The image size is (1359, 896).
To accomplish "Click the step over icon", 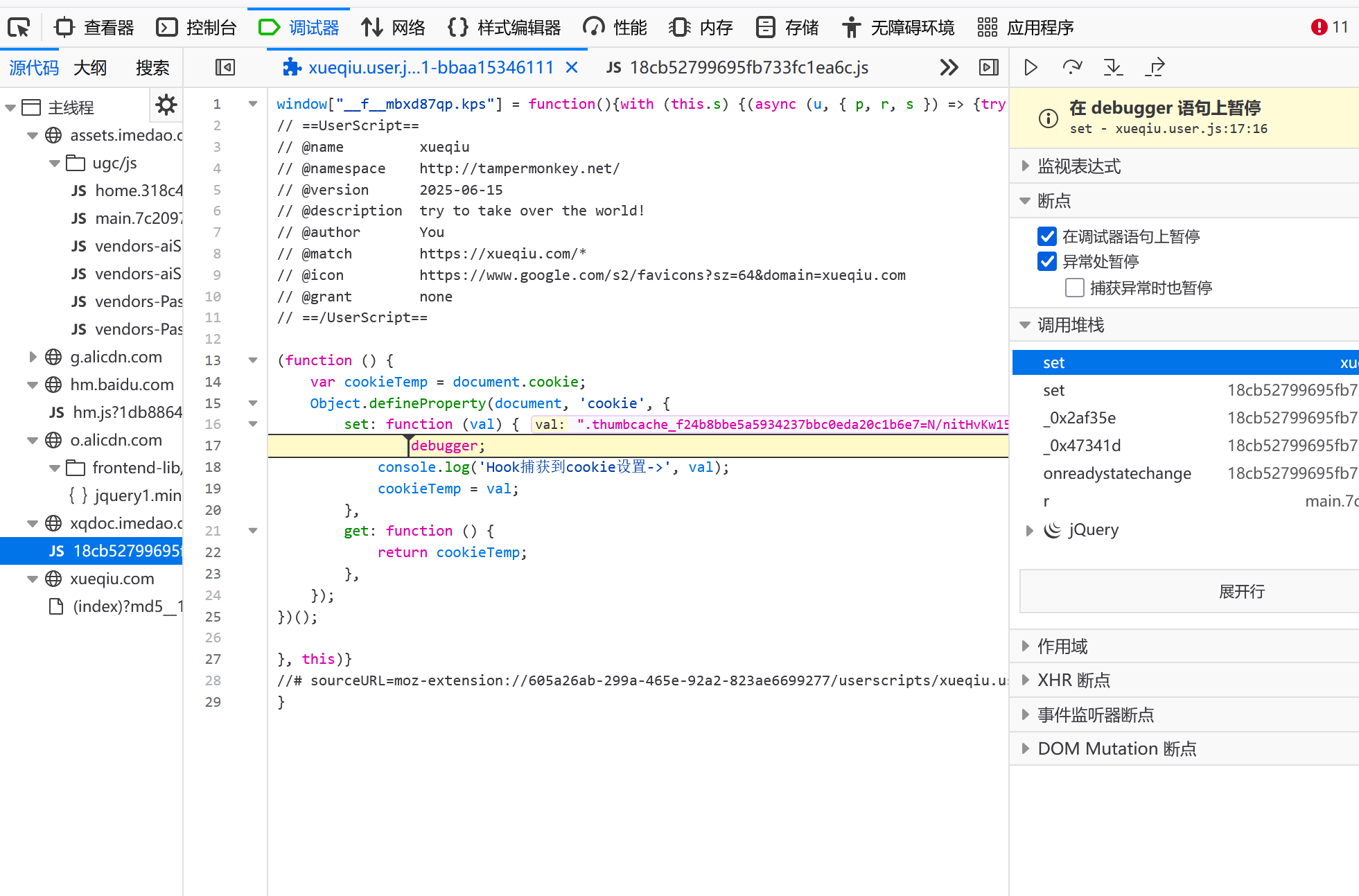I will tap(1071, 67).
